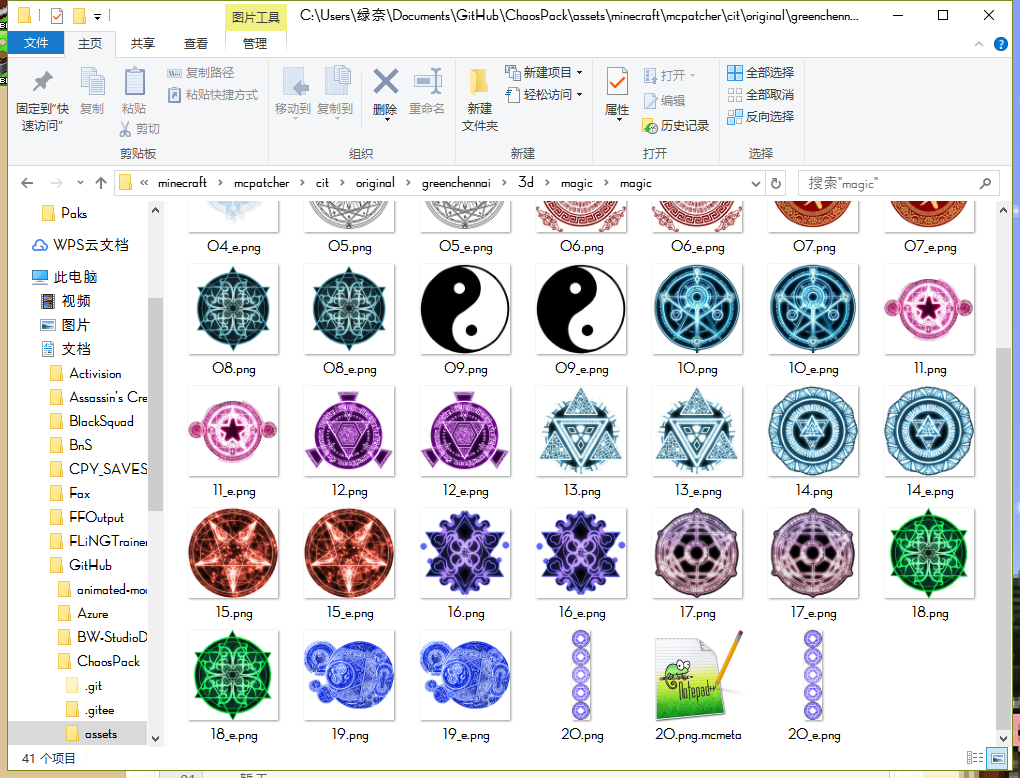1020x778 pixels.
Task: Click Select All (全部选择)
Action: tap(760, 72)
